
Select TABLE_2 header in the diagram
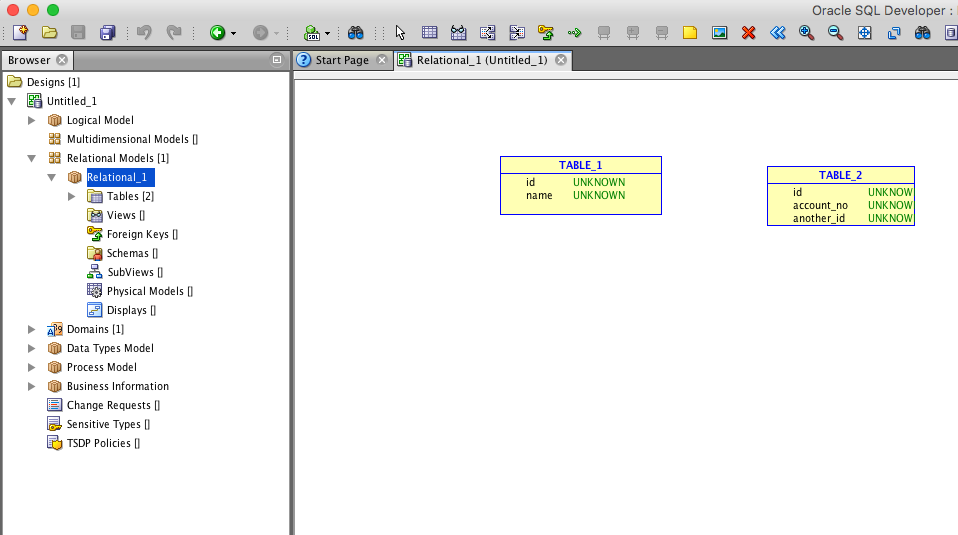point(840,175)
